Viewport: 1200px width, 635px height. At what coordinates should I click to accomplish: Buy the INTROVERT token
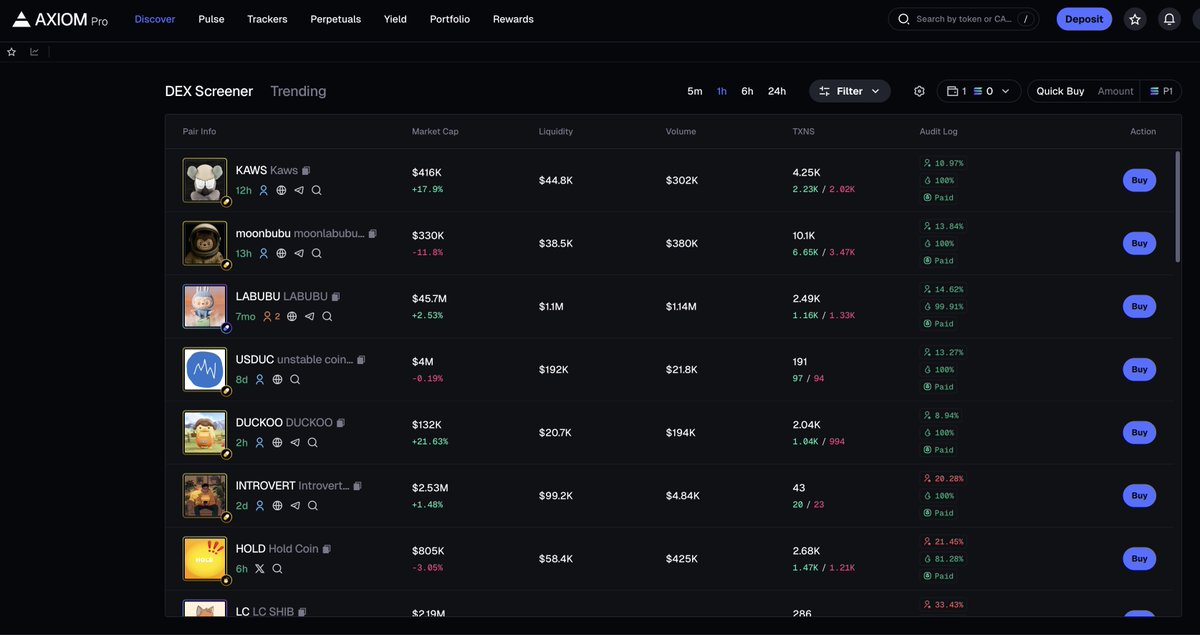coord(1139,495)
